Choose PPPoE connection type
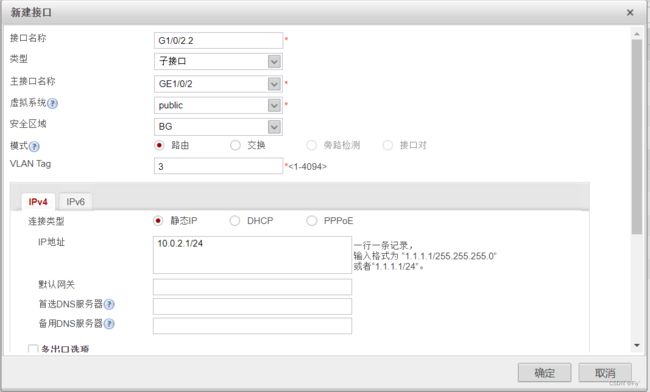 point(311,221)
